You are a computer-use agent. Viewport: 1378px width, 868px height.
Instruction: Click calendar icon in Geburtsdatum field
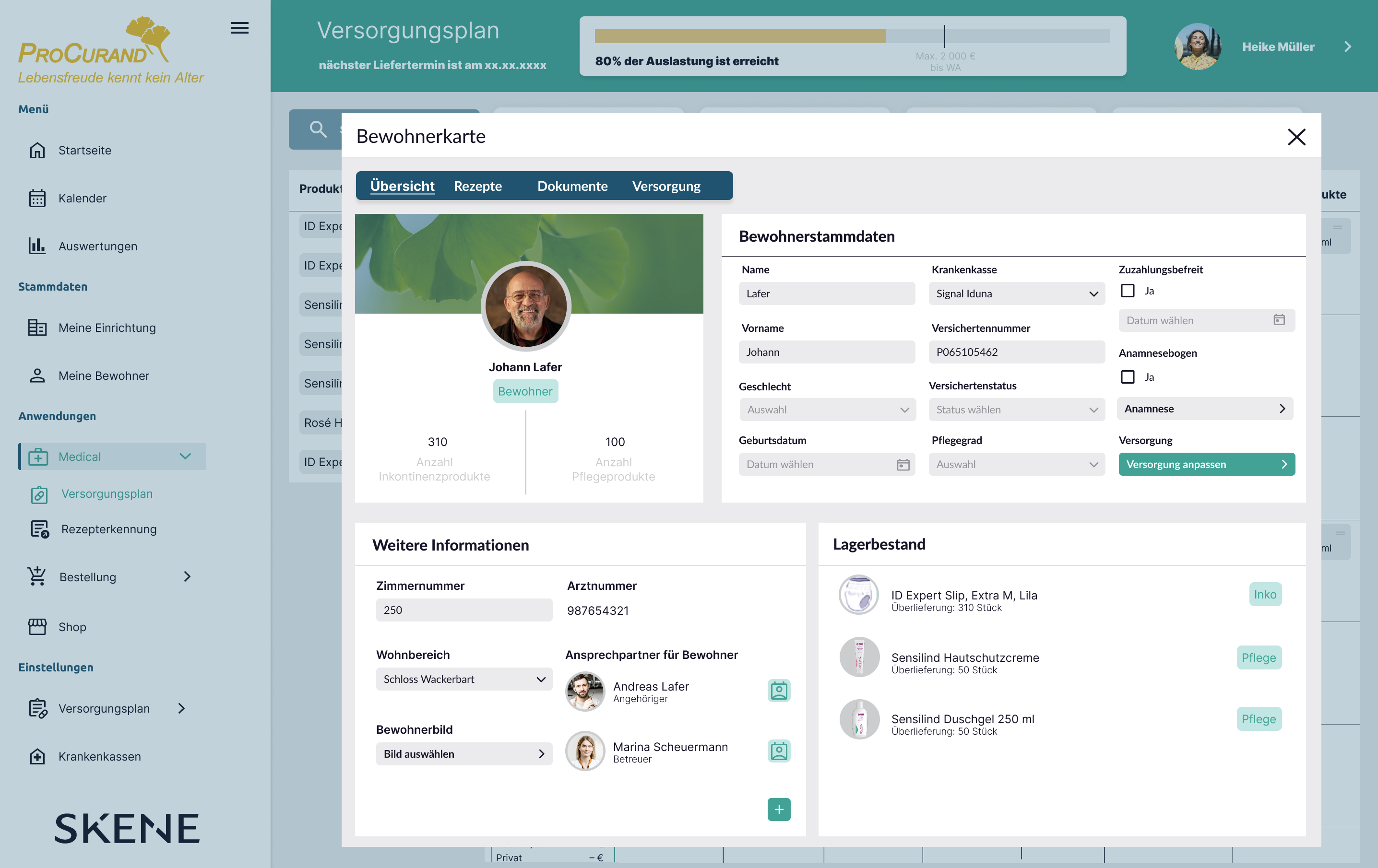coord(903,464)
